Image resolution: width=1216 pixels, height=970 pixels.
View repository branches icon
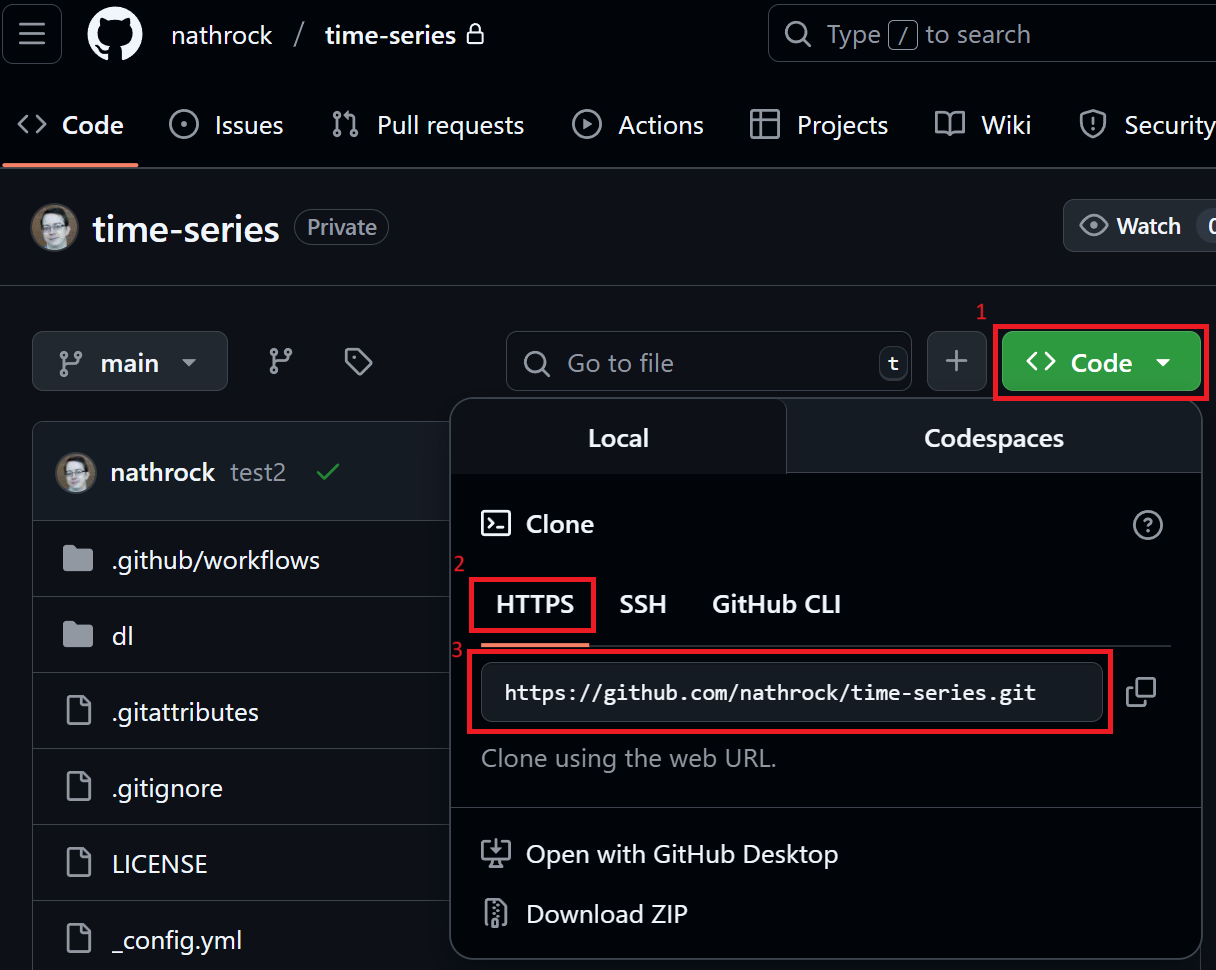[x=281, y=362]
